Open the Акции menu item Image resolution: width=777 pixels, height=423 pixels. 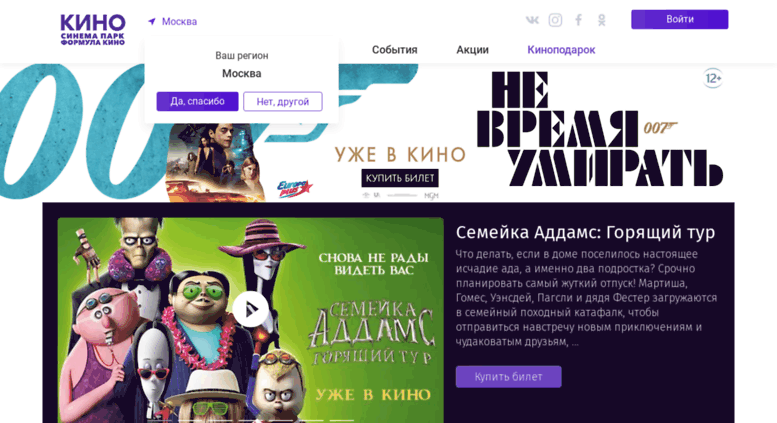(x=472, y=50)
